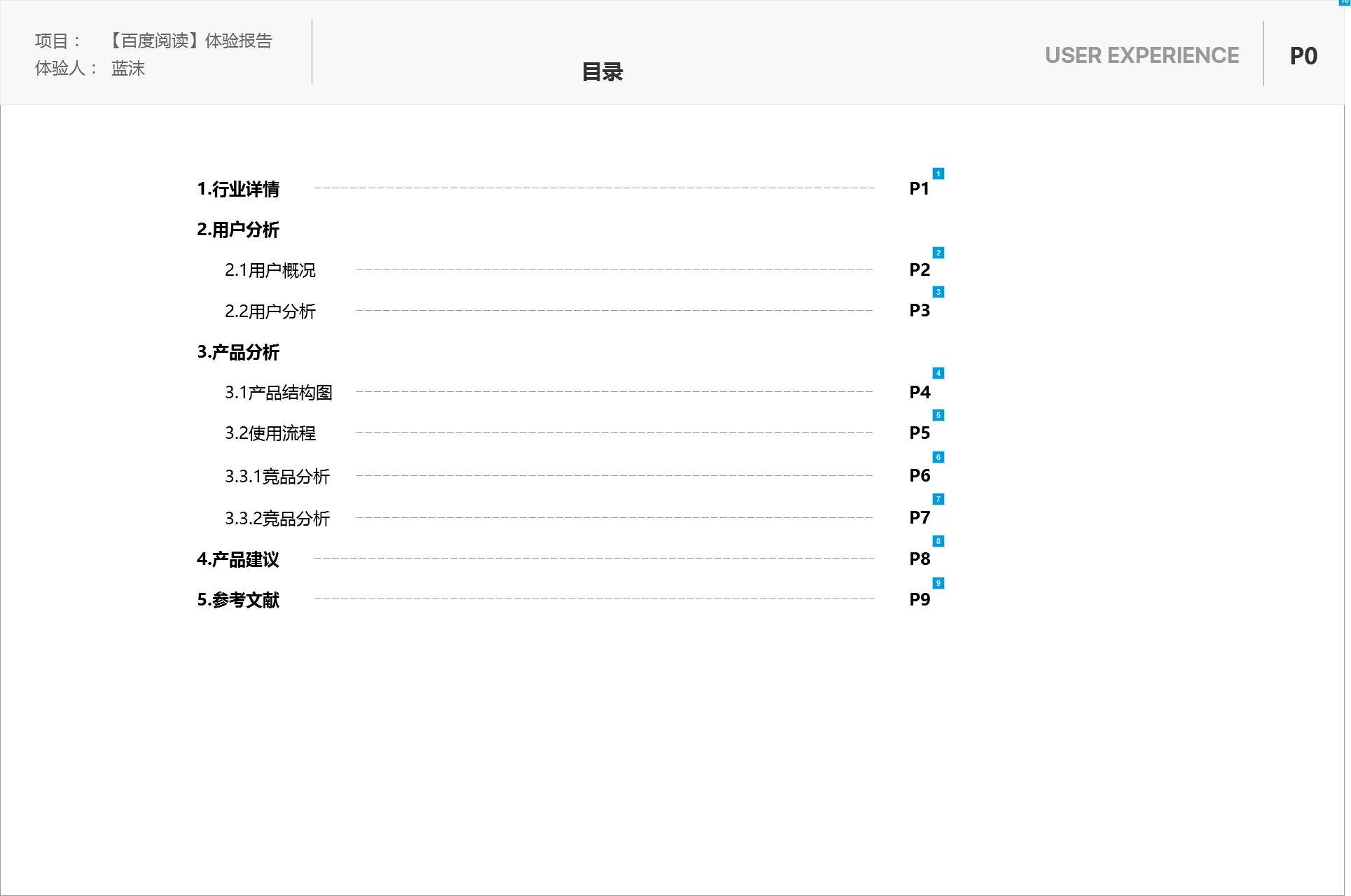Click blue annotation marker 1 beside P1
Viewport: 1351px width, 896px height.
pos(938,174)
